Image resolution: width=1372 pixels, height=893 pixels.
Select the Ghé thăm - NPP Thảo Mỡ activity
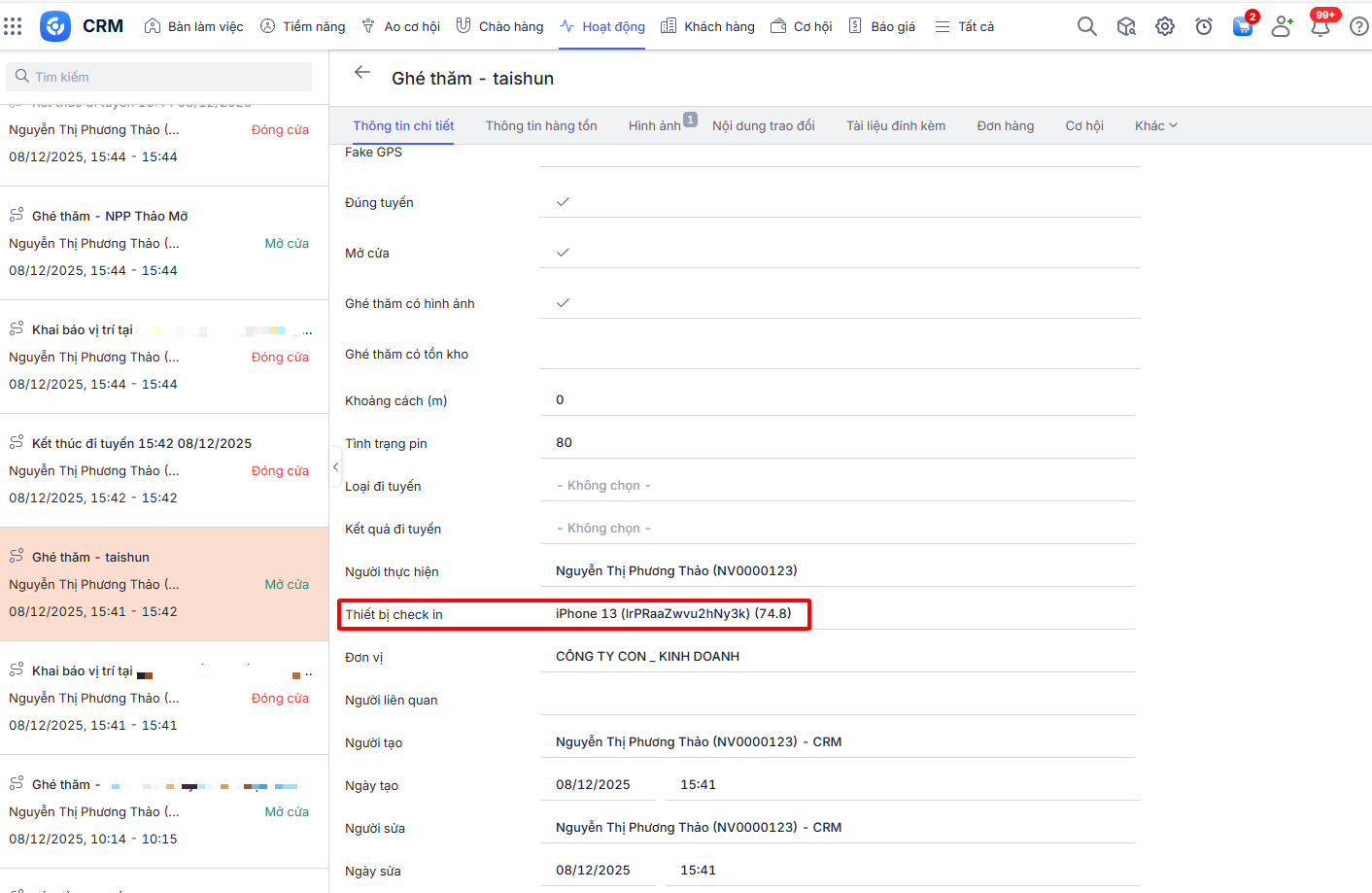pos(109,216)
